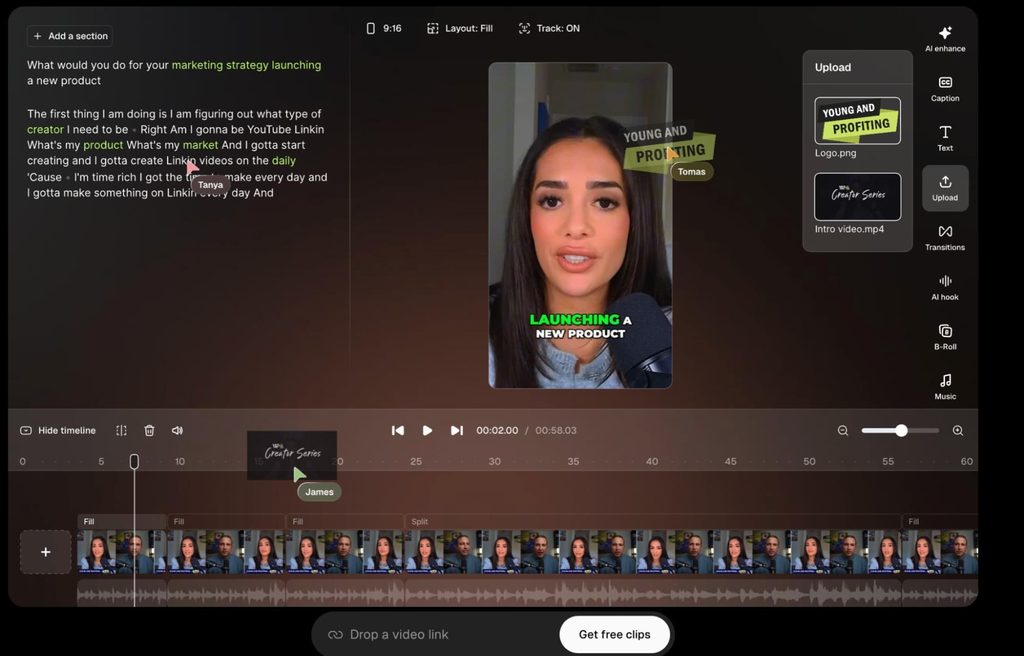This screenshot has width=1024, height=656.
Task: Click the add clip plus button
Action: (x=46, y=552)
